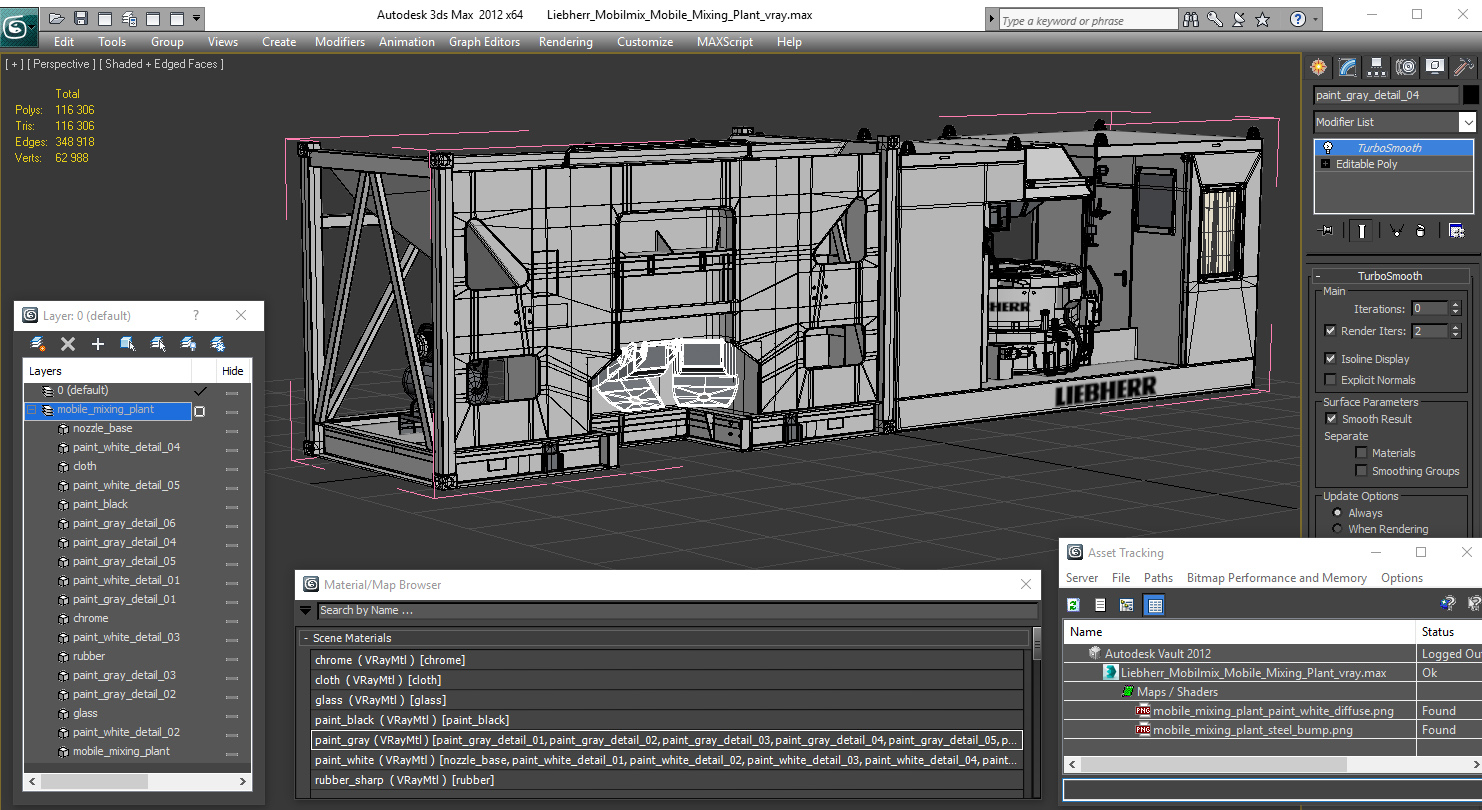
Task: Click binoculars search icon in InfoCenter
Action: point(1191,19)
